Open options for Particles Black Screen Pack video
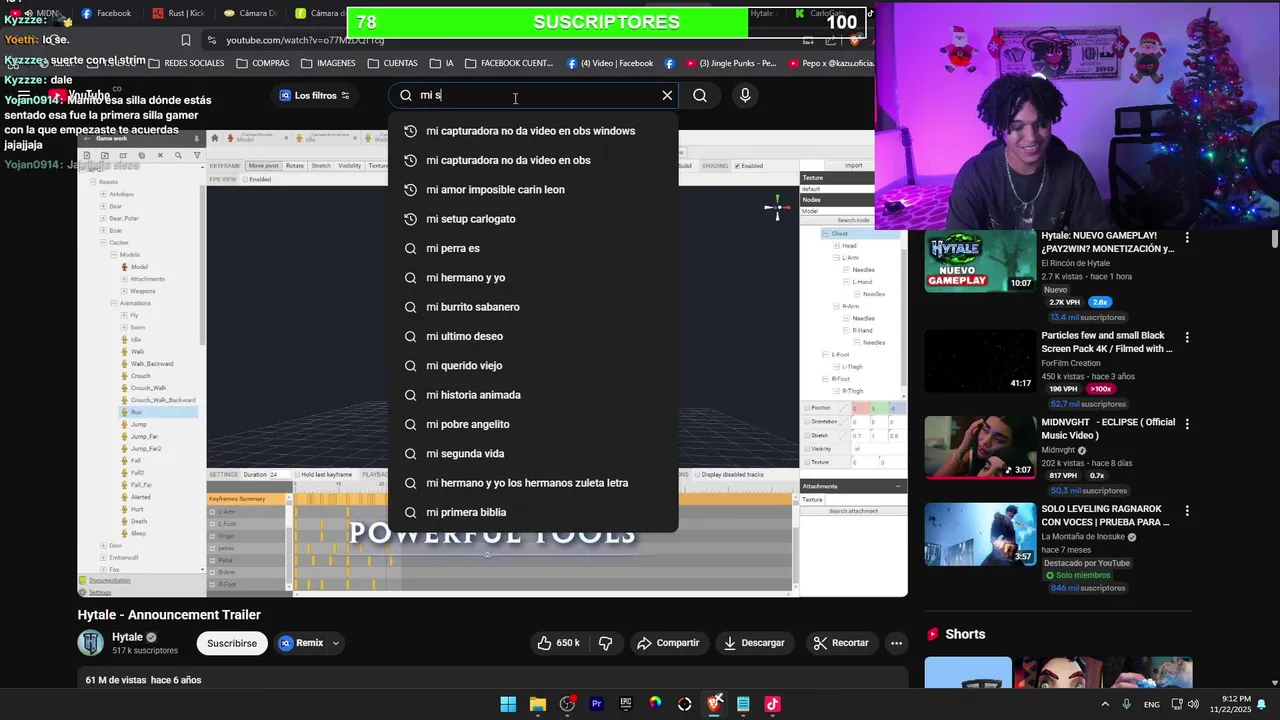Image resolution: width=1280 pixels, height=720 pixels. [1187, 338]
